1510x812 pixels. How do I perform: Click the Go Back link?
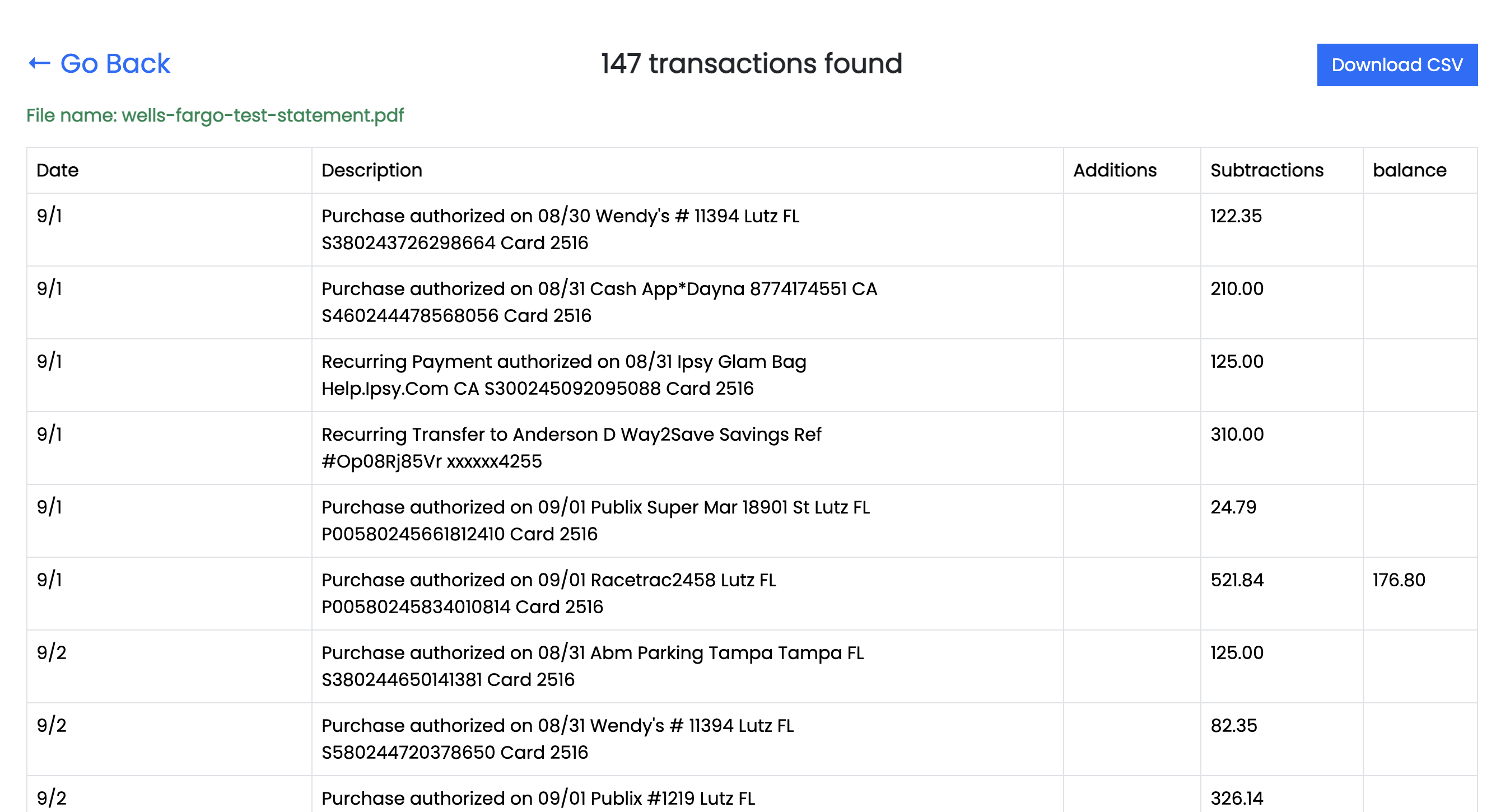114,63
